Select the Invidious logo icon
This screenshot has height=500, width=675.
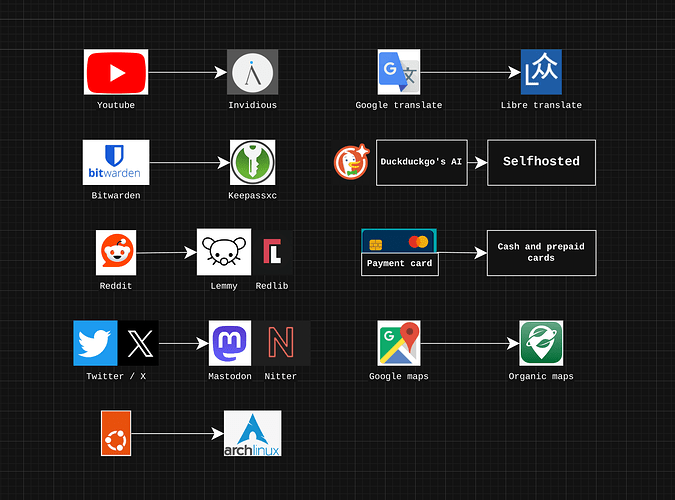pyautogui.click(x=252, y=72)
